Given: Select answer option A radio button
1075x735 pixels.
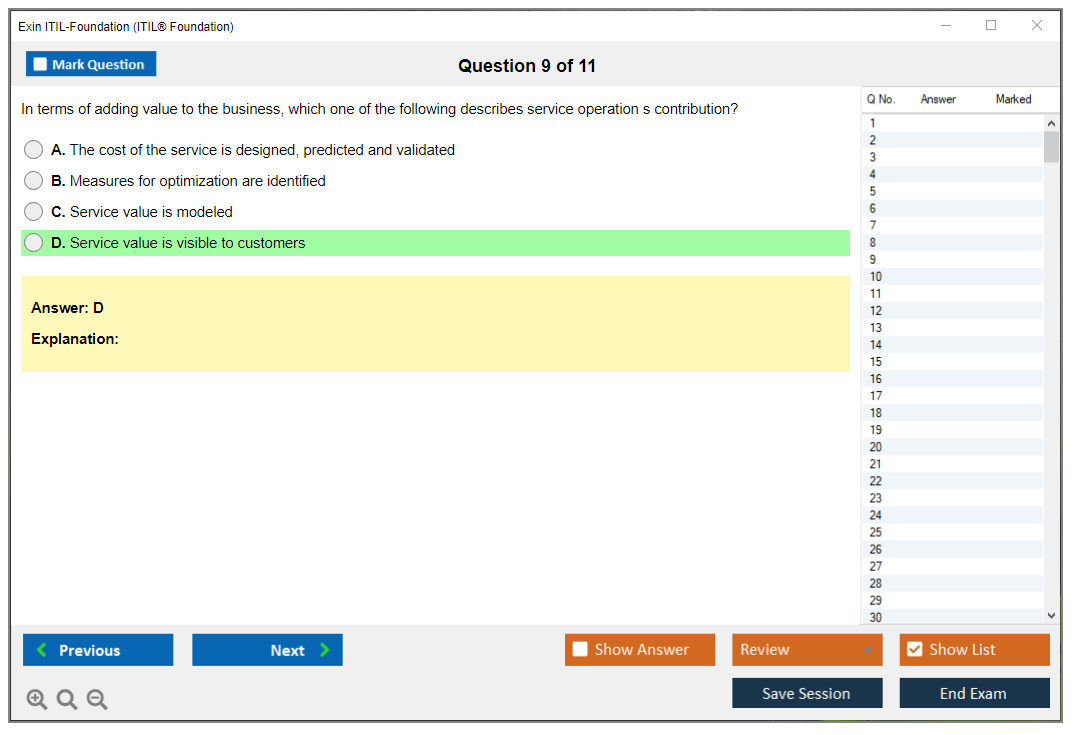Looking at the screenshot, I should 34,150.
